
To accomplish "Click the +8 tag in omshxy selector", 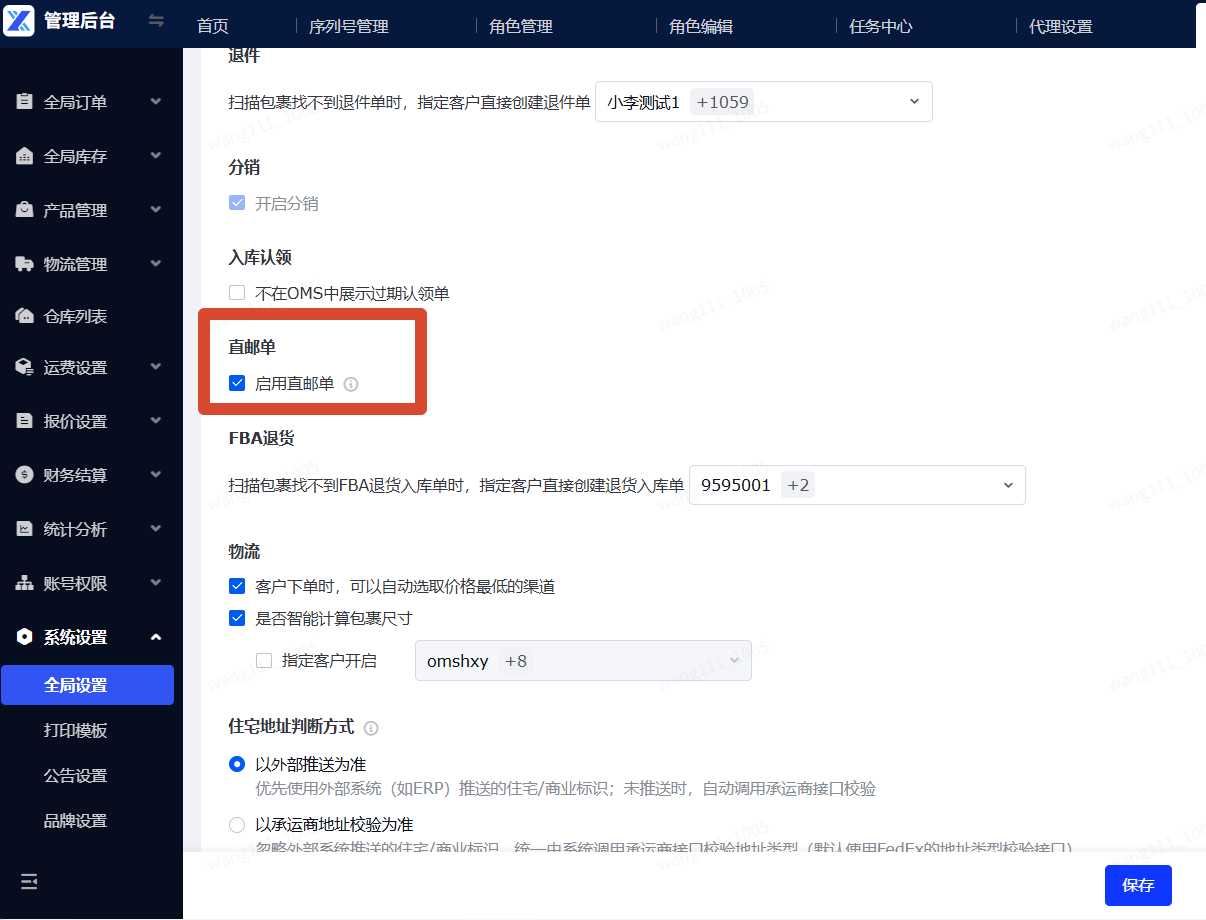I will point(516,661).
